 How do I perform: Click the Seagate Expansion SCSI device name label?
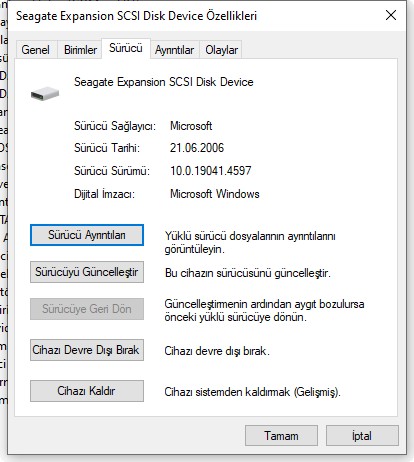(164, 82)
